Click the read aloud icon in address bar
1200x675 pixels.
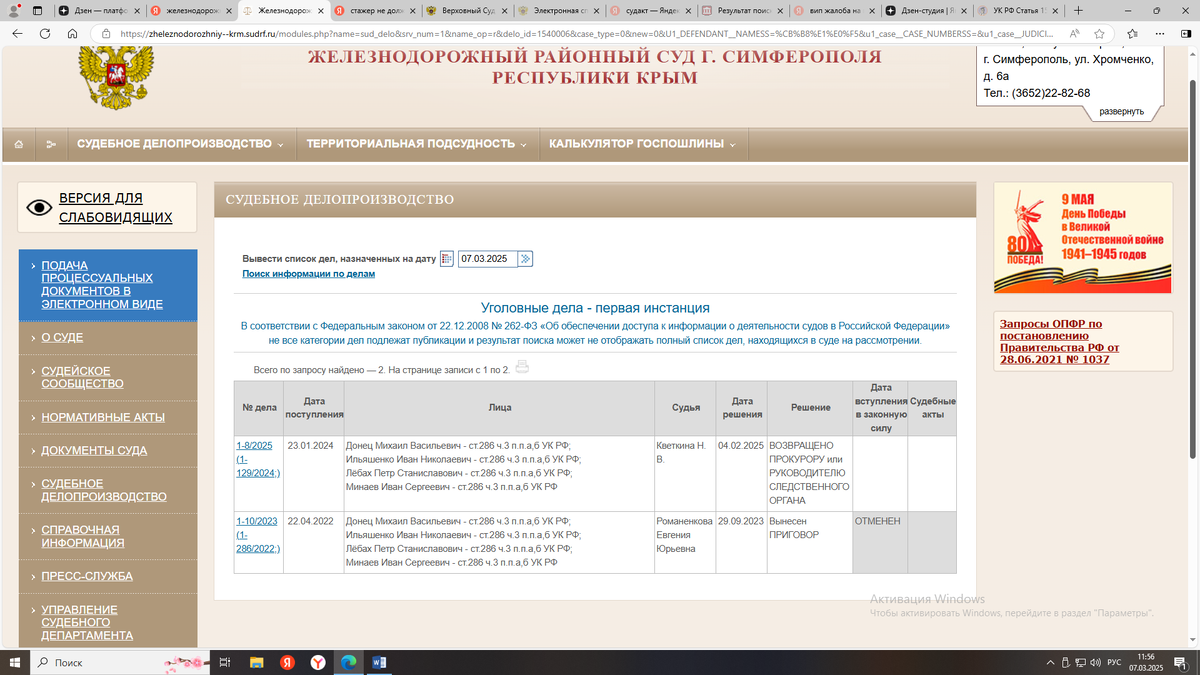[x=1073, y=33]
